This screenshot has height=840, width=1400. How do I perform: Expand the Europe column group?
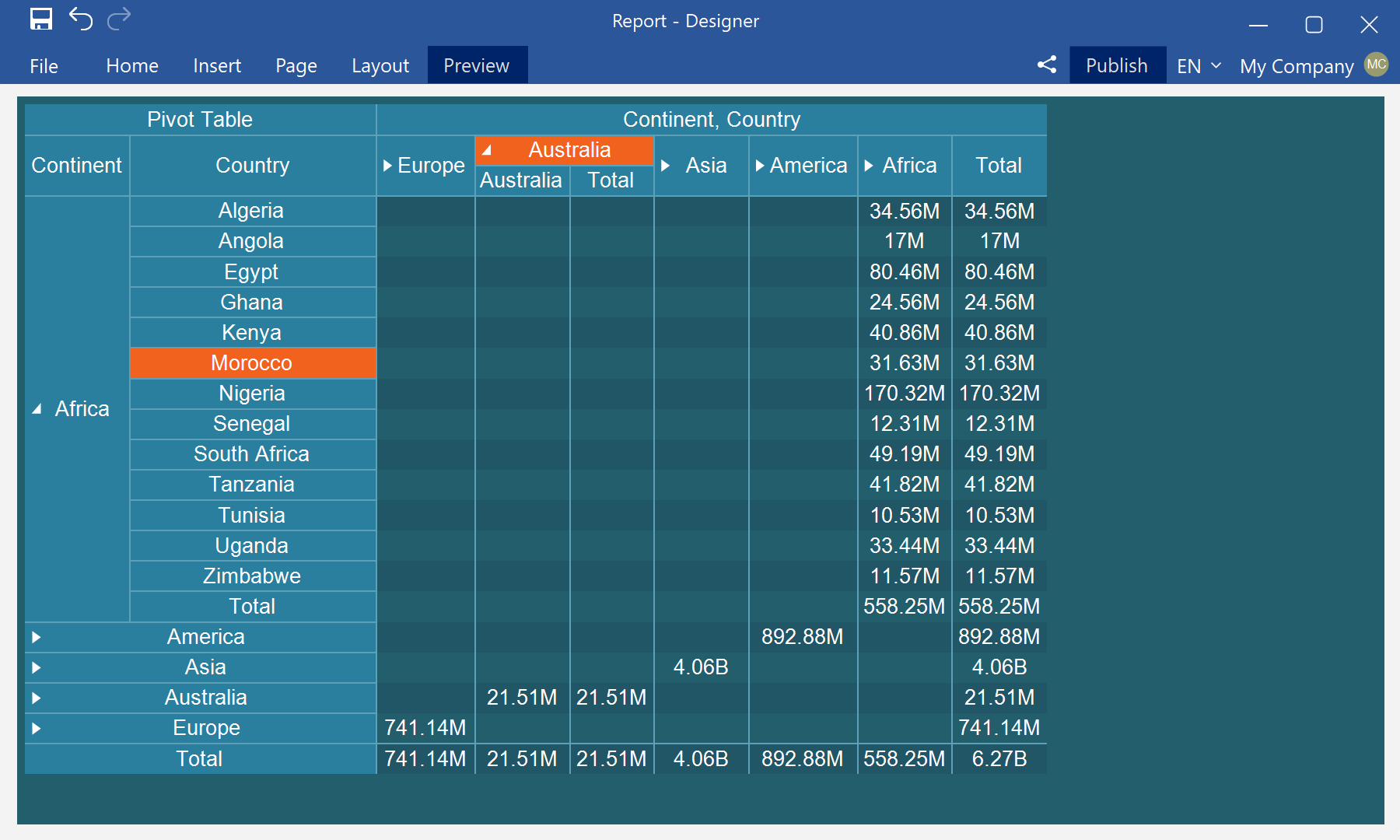[x=387, y=165]
